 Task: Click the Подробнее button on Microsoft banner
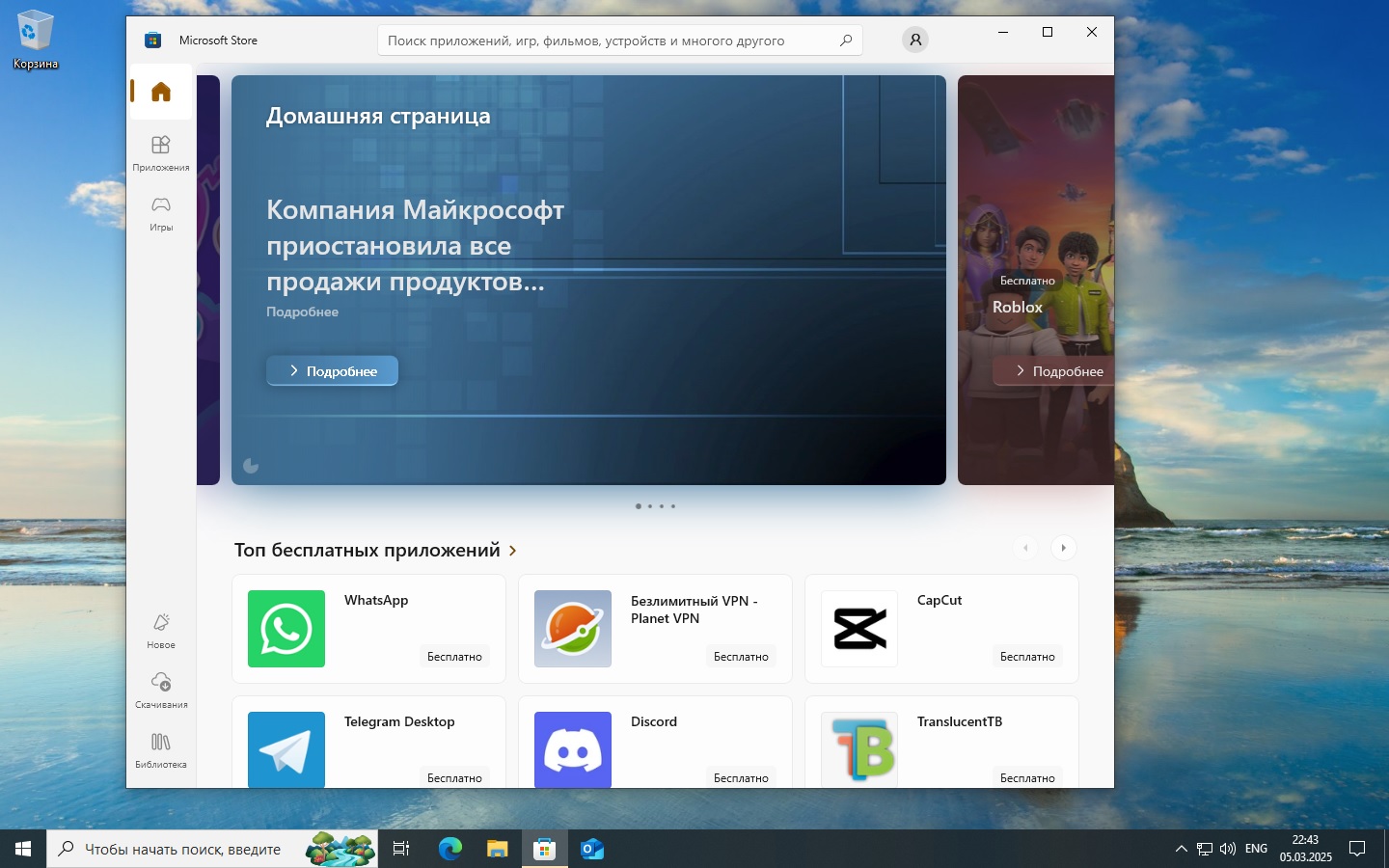(x=332, y=370)
